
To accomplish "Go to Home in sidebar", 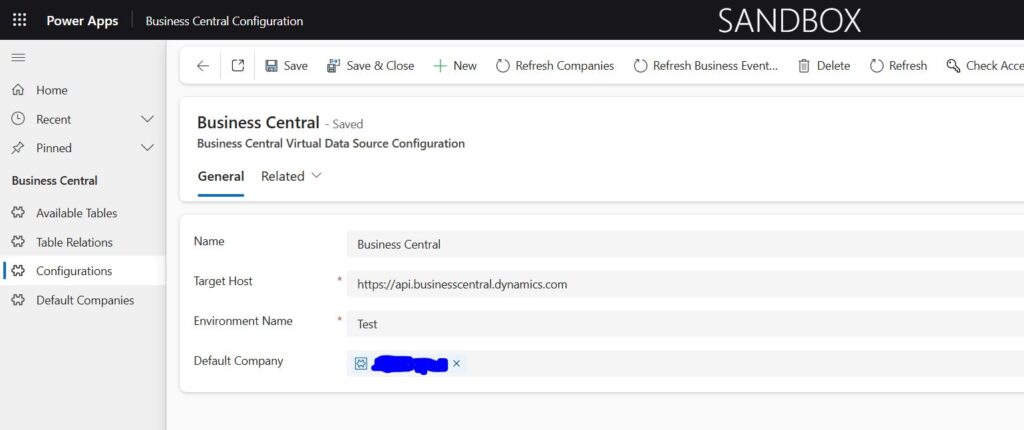I will click(x=51, y=90).
